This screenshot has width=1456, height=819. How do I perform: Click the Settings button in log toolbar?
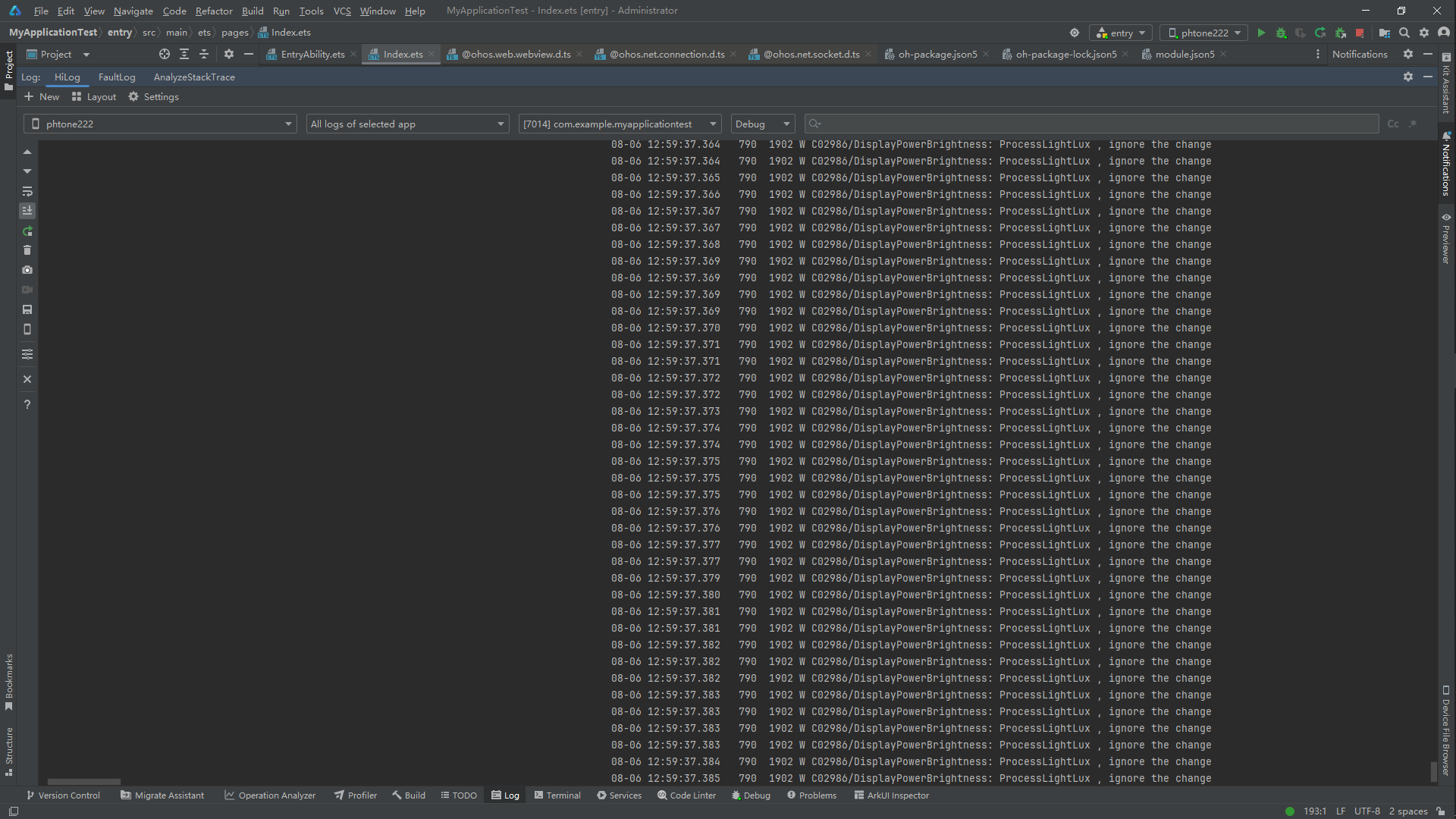point(153,96)
